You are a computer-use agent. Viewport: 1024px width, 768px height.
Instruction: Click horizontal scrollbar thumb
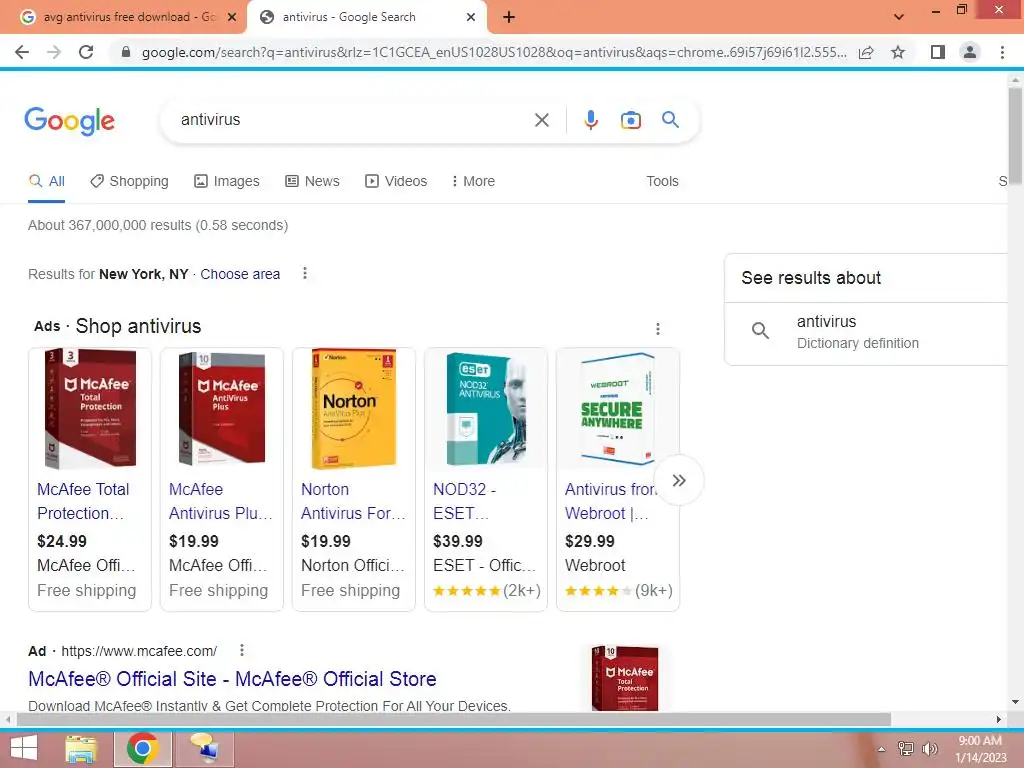pyautogui.click(x=454, y=719)
